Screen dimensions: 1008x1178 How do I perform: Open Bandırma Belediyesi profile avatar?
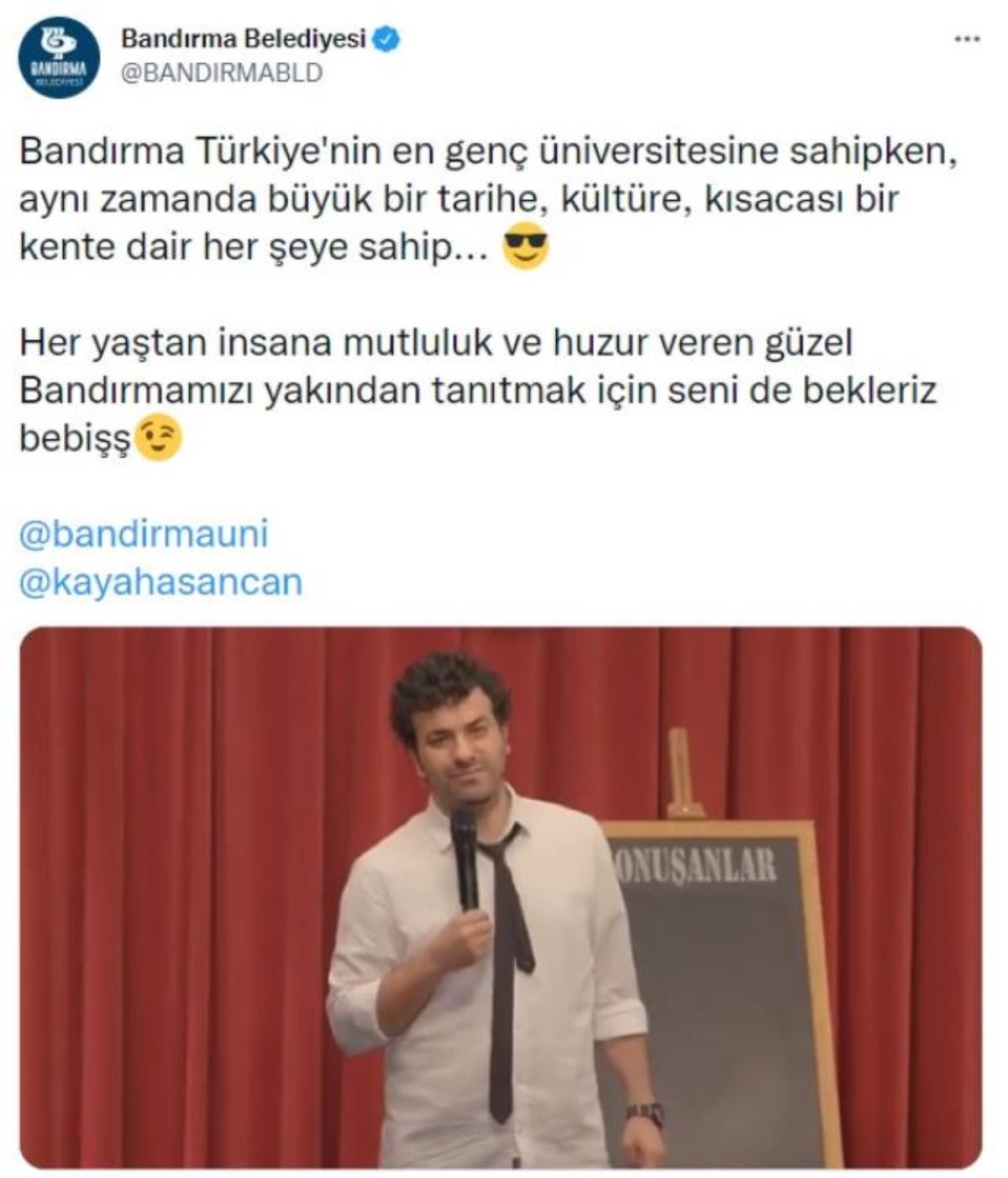coord(59,57)
